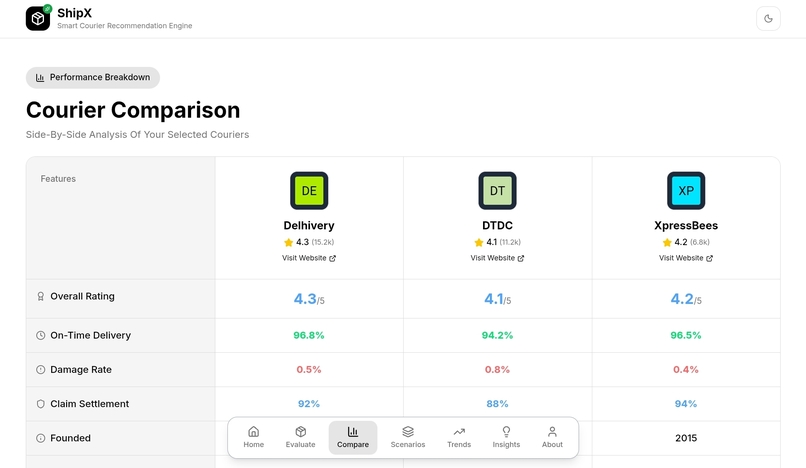Click the DTDC DT logo tile

(x=498, y=191)
